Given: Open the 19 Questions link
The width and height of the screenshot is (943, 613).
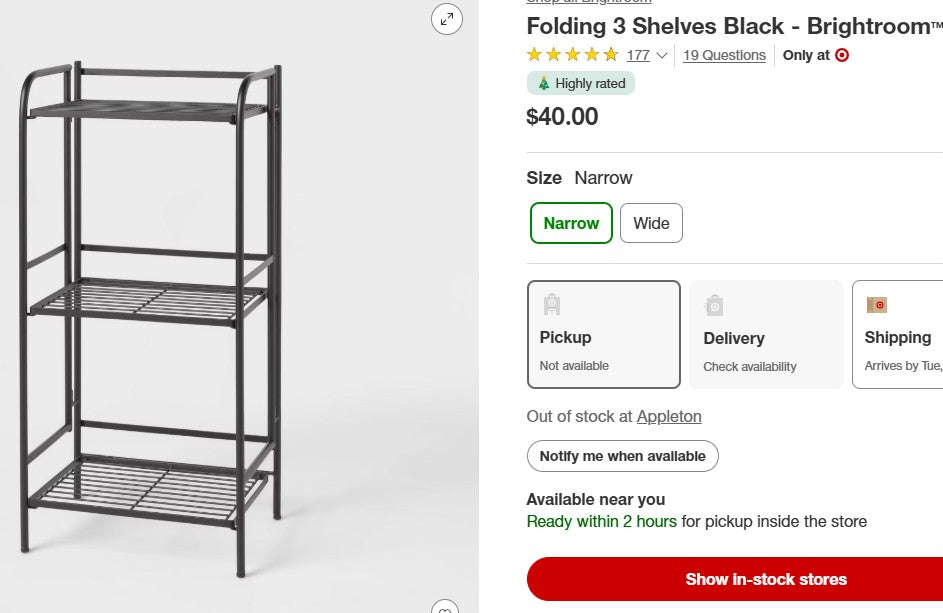Looking at the screenshot, I should (x=724, y=55).
